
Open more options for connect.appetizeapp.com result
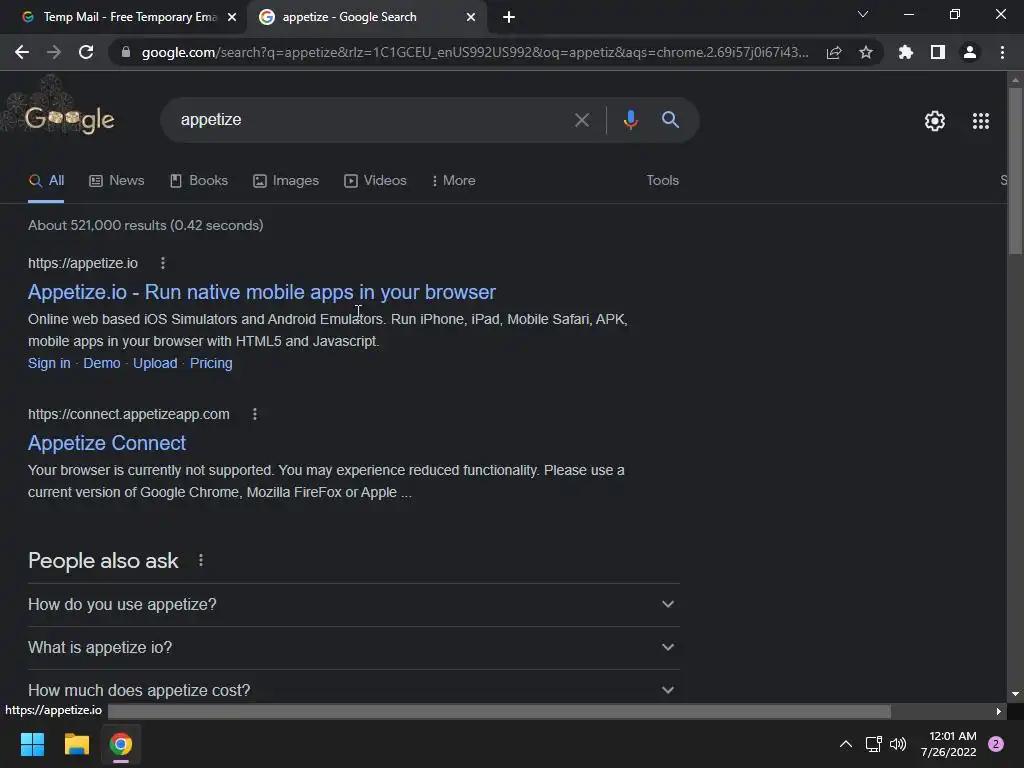[x=255, y=414]
